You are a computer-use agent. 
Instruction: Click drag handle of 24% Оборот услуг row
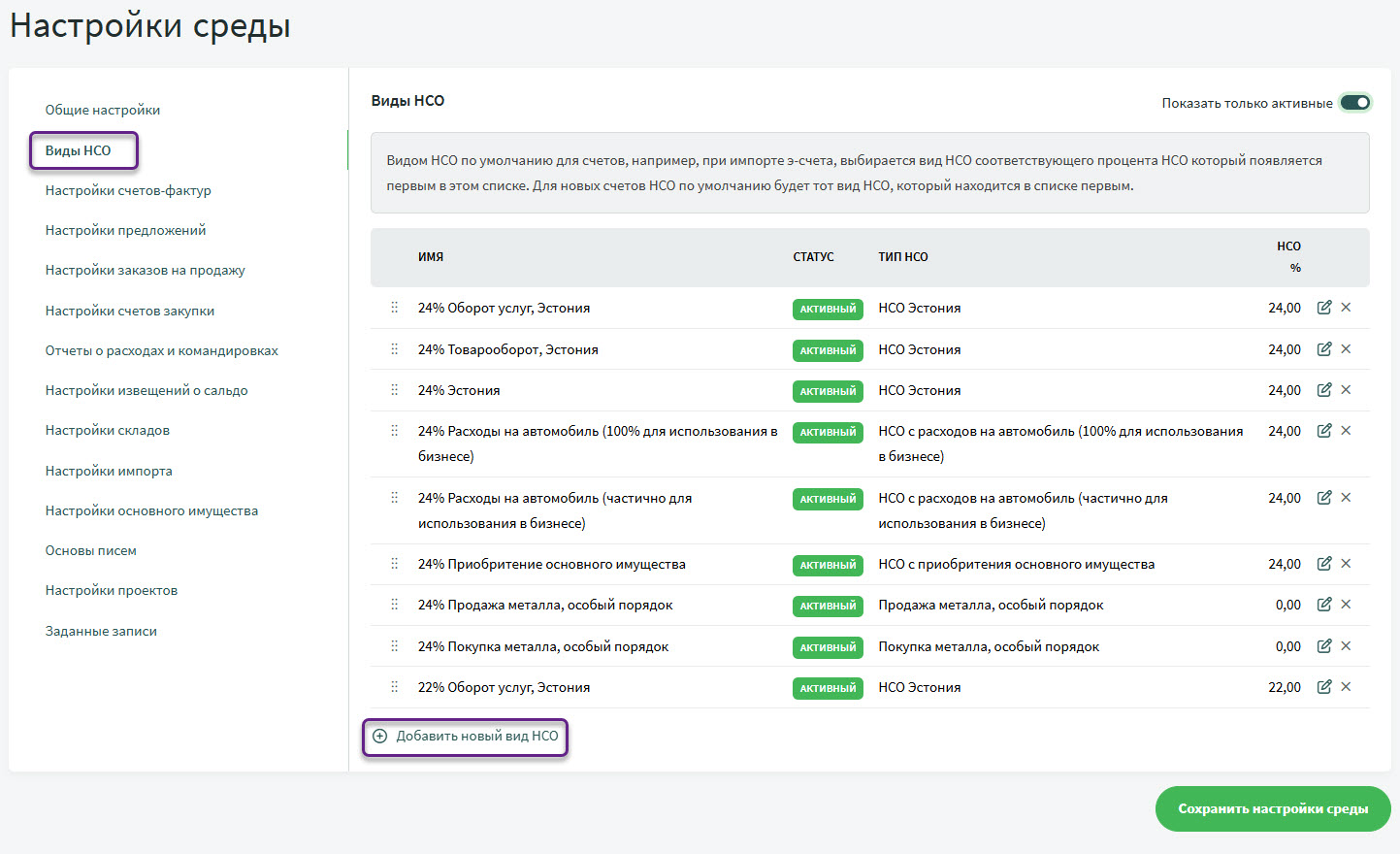point(394,308)
